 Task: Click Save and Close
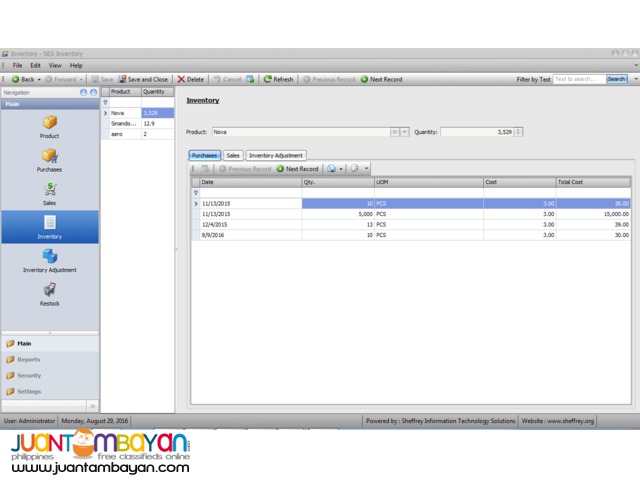click(143, 79)
